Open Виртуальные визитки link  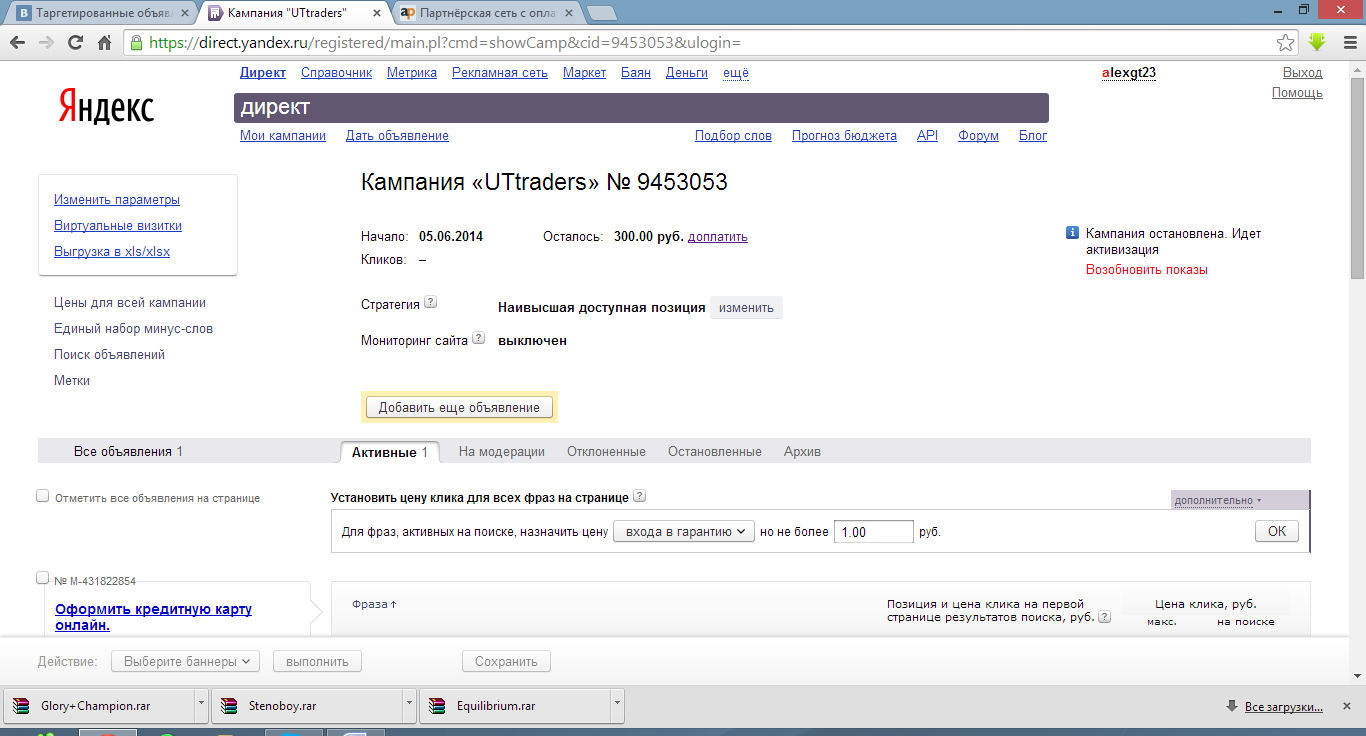pos(118,226)
